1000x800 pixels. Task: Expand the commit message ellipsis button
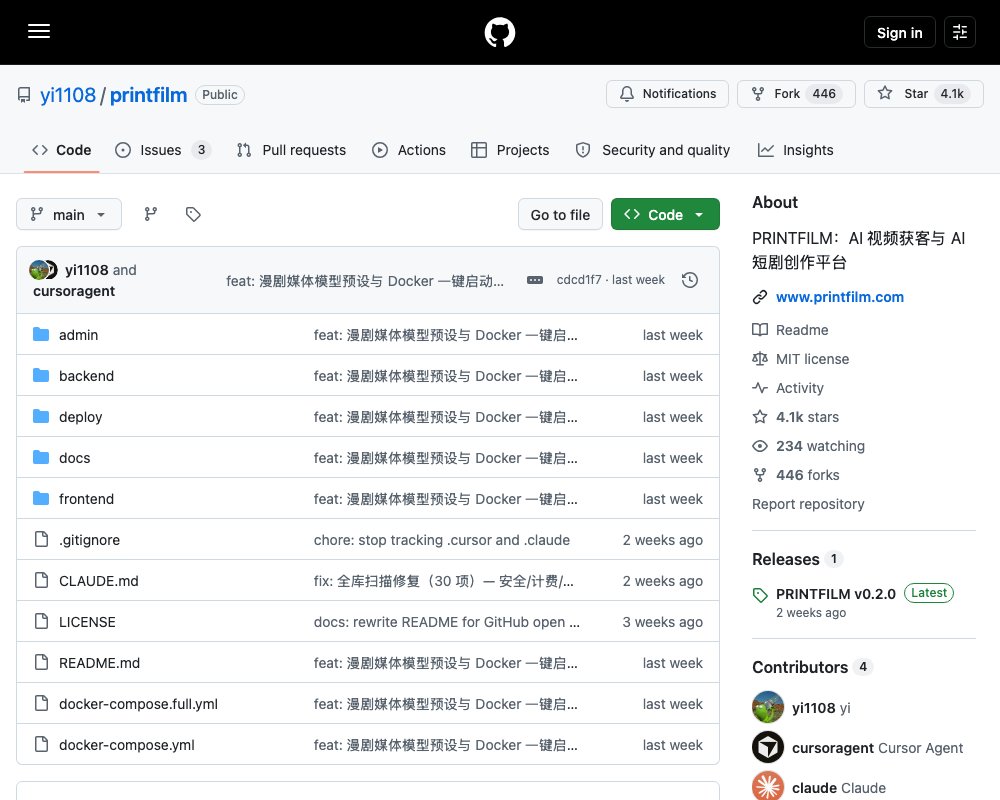(x=534, y=280)
